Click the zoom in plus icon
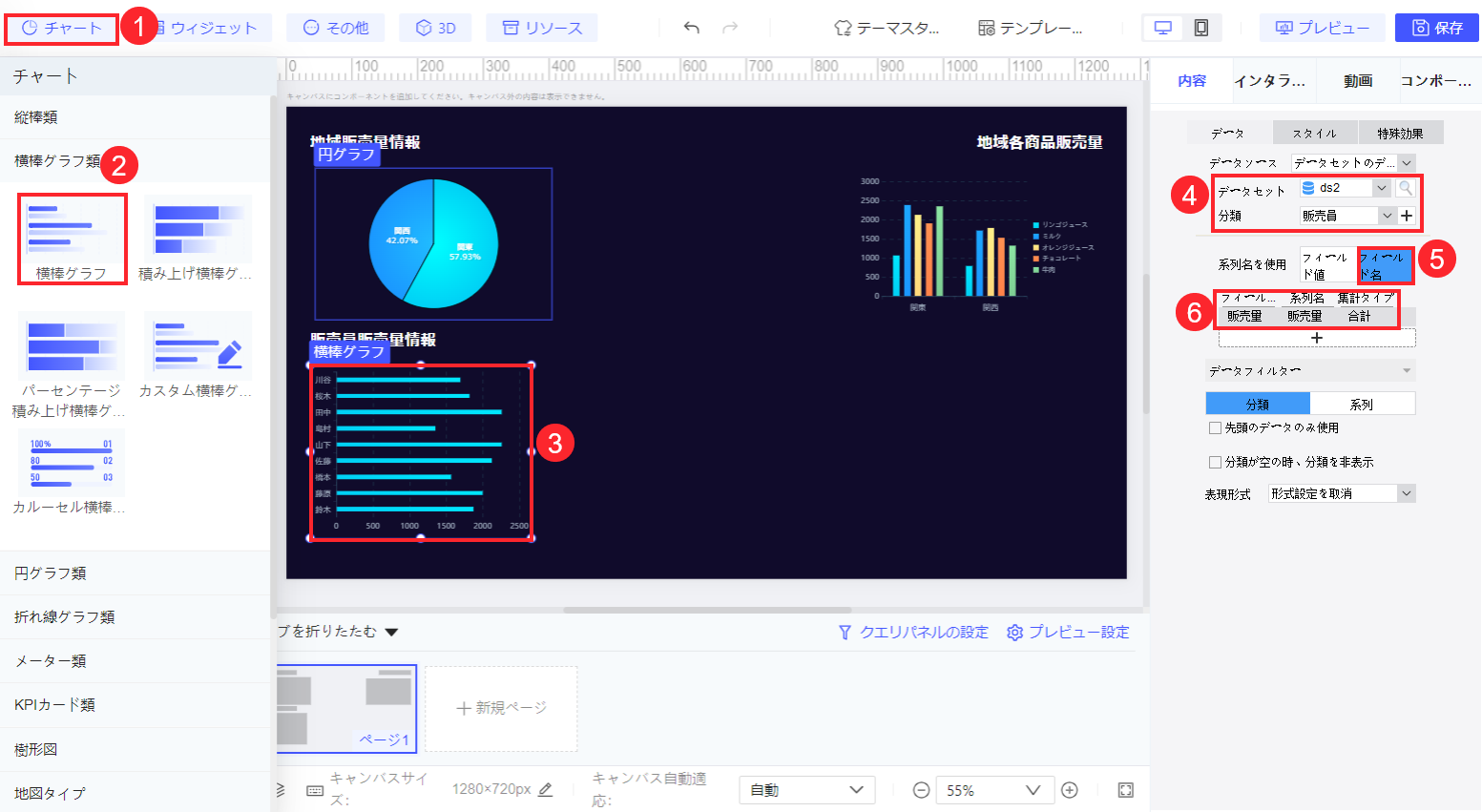This screenshot has width=1482, height=812. [1070, 790]
